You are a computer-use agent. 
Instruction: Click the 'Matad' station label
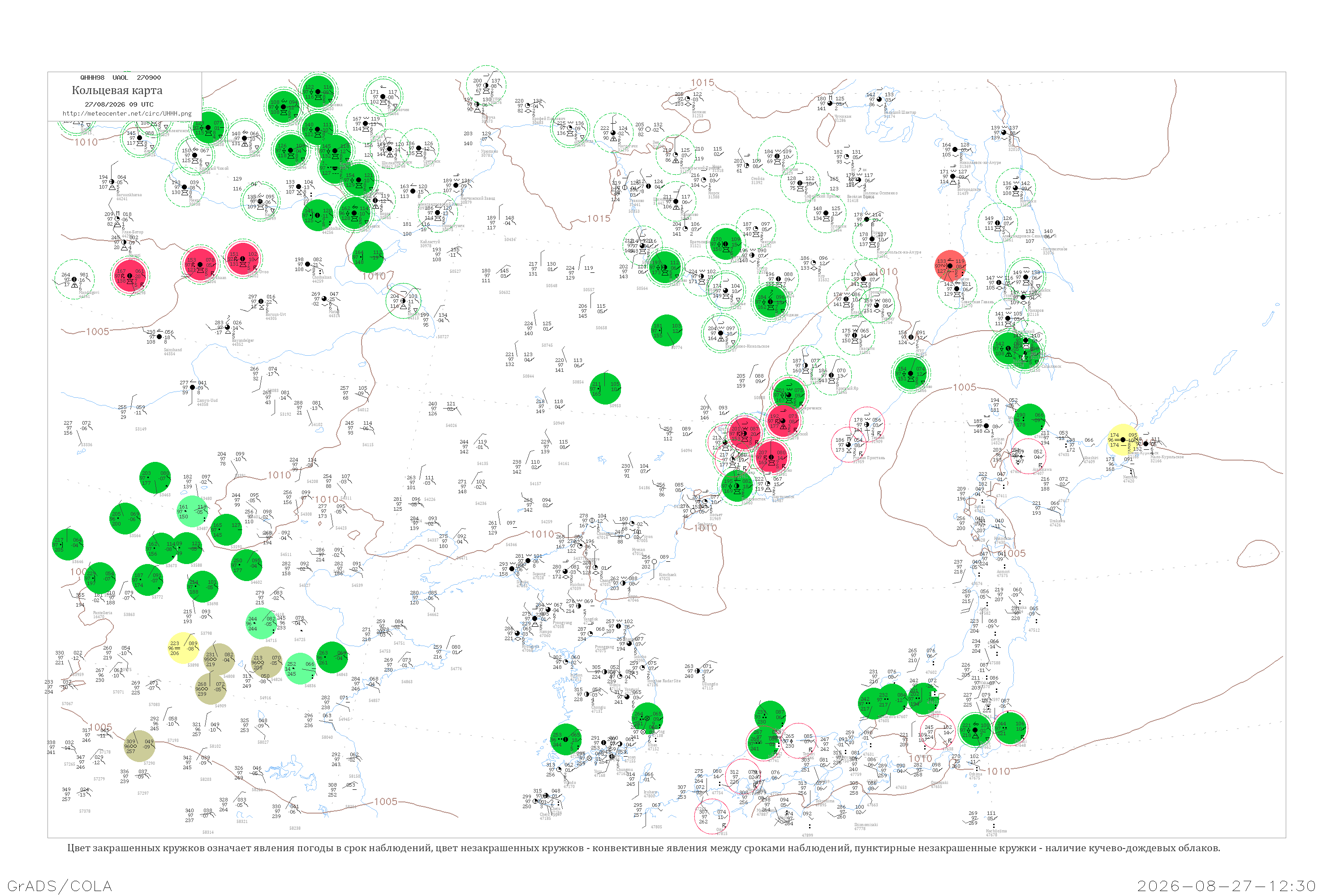(334, 312)
